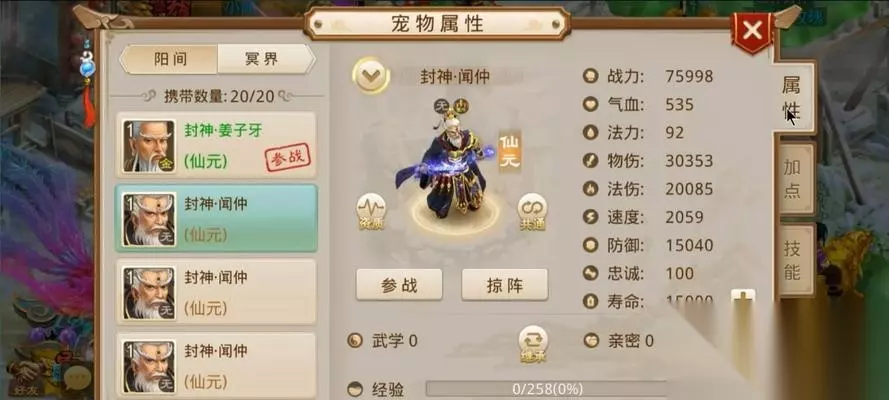Select 封神·姜子牙 in the pet list
Viewport: 889px width, 400px height.
tap(217, 145)
